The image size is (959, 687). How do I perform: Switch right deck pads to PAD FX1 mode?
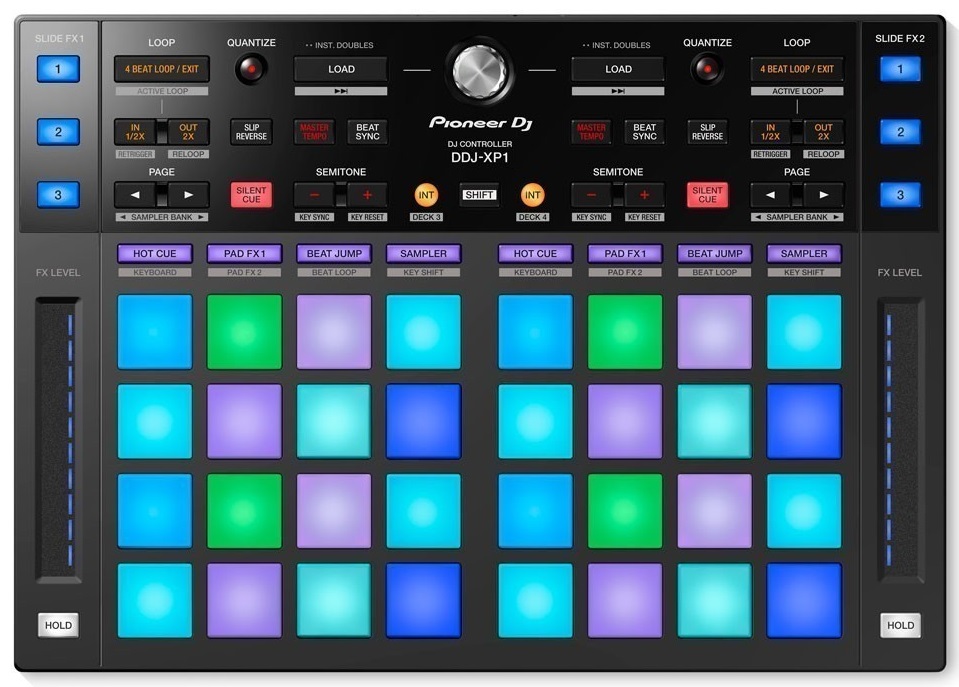(625, 254)
